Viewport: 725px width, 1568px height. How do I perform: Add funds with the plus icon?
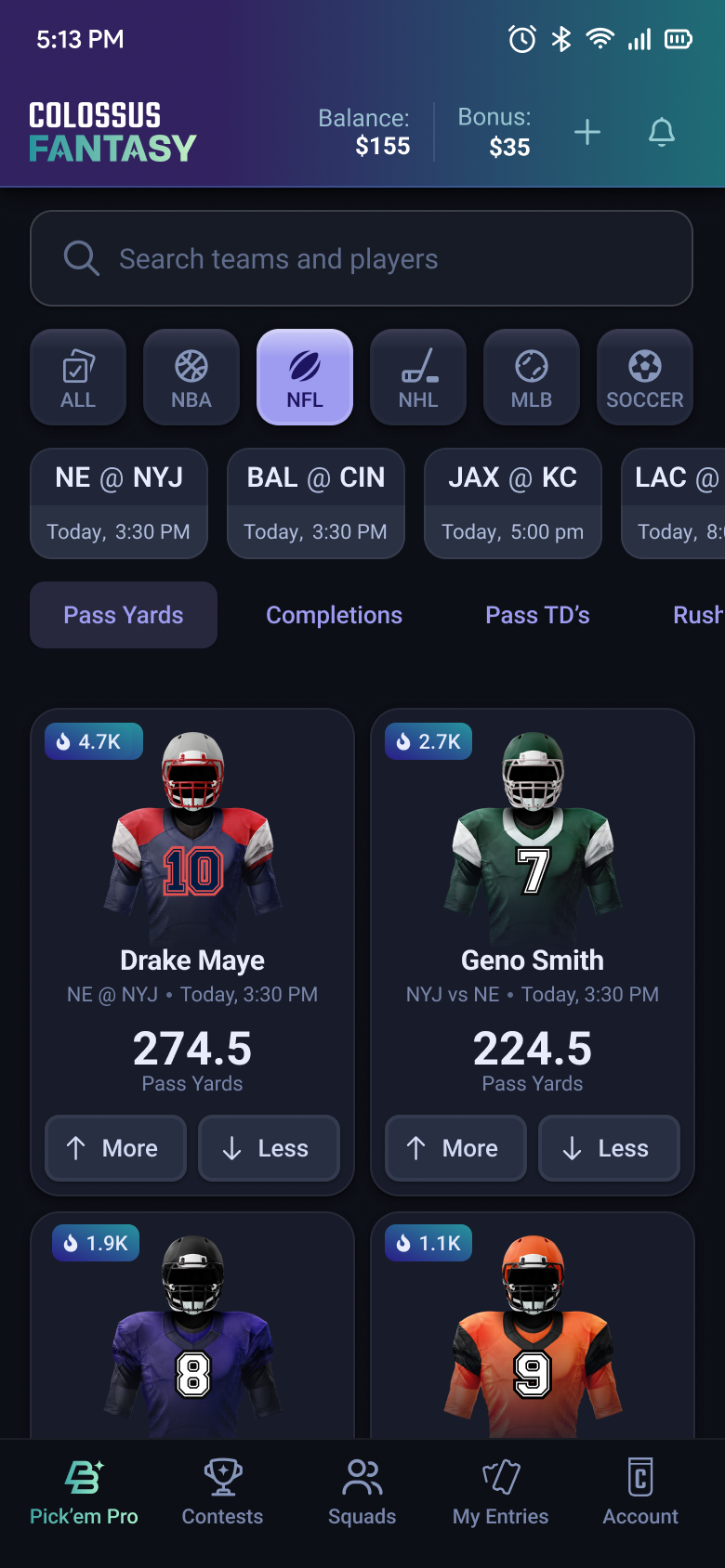pyautogui.click(x=587, y=132)
